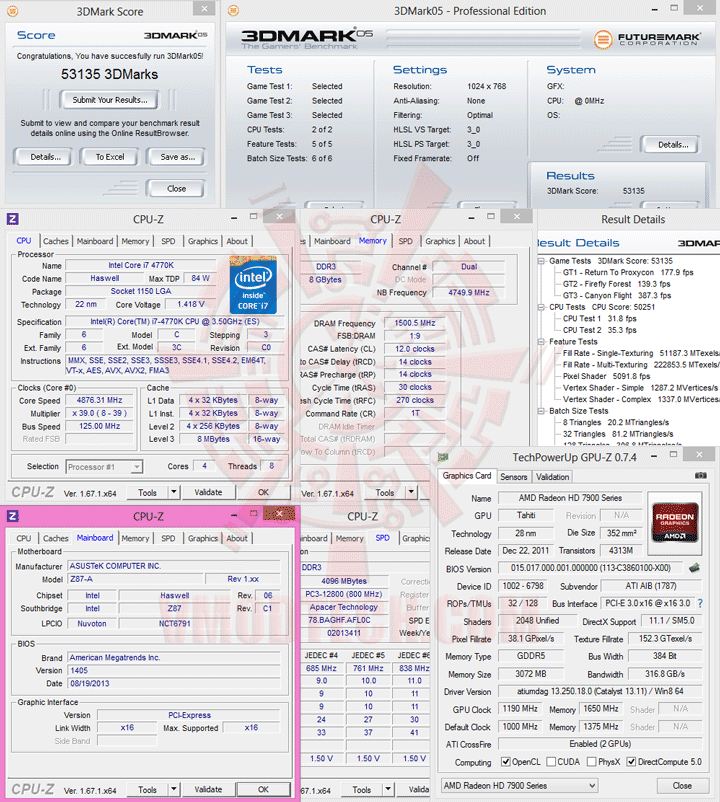Click the BIOS save chip icon in GPU-Z

pyautogui.click(x=694, y=568)
